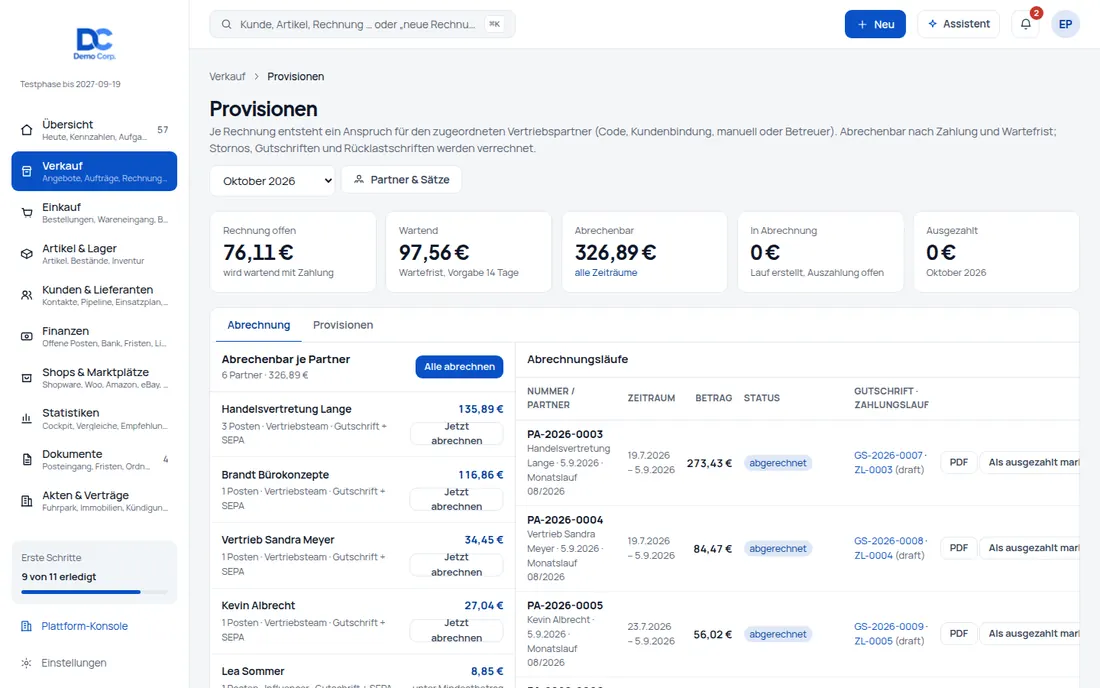Open the Oktober 2026 period dropdown
The width and height of the screenshot is (1100, 688).
point(272,181)
